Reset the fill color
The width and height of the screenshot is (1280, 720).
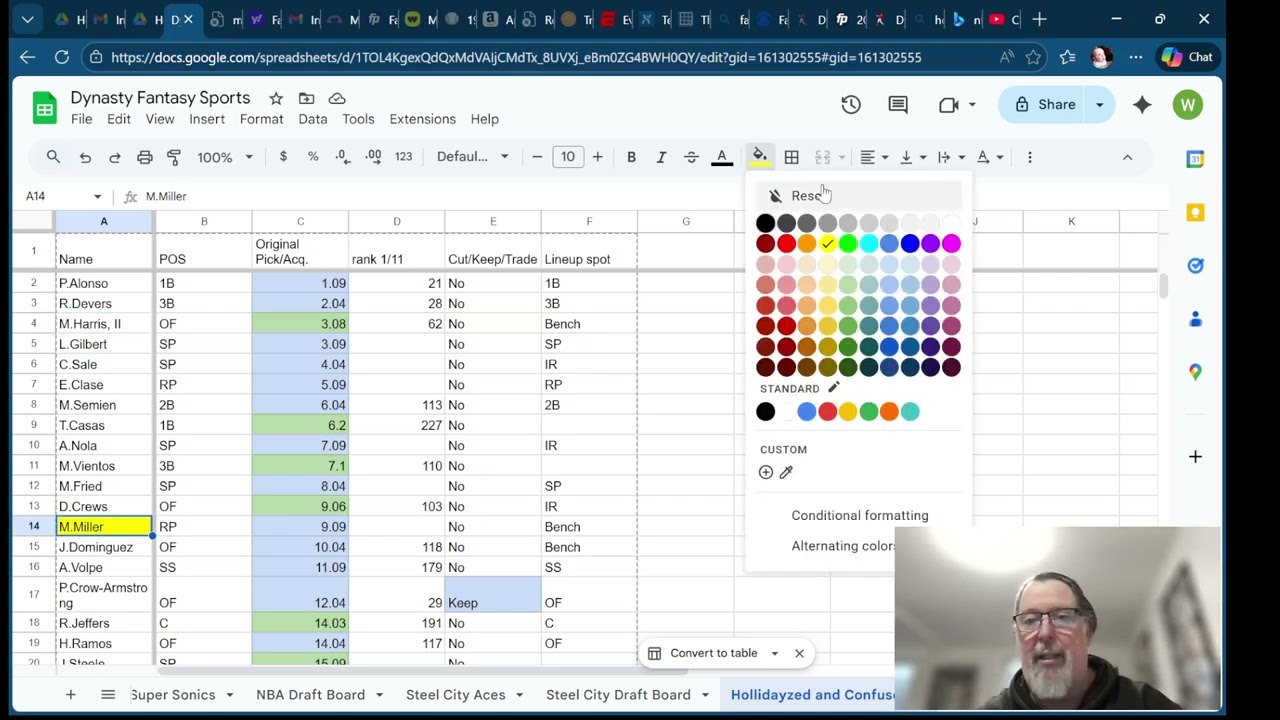pos(860,196)
